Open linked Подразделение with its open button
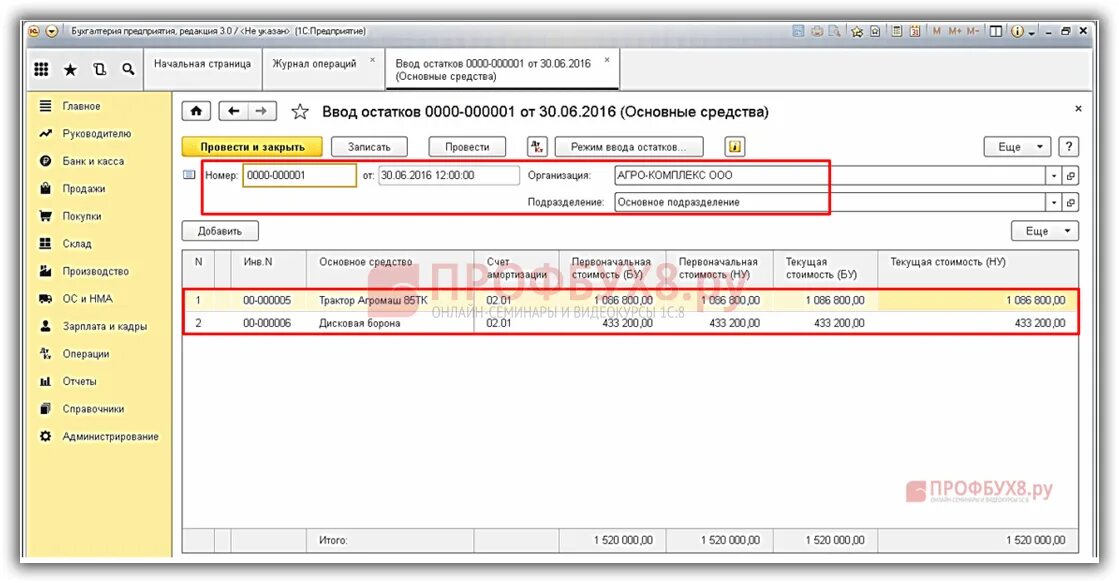The height and width of the screenshot is (583, 1119). pyautogui.click(x=1070, y=203)
